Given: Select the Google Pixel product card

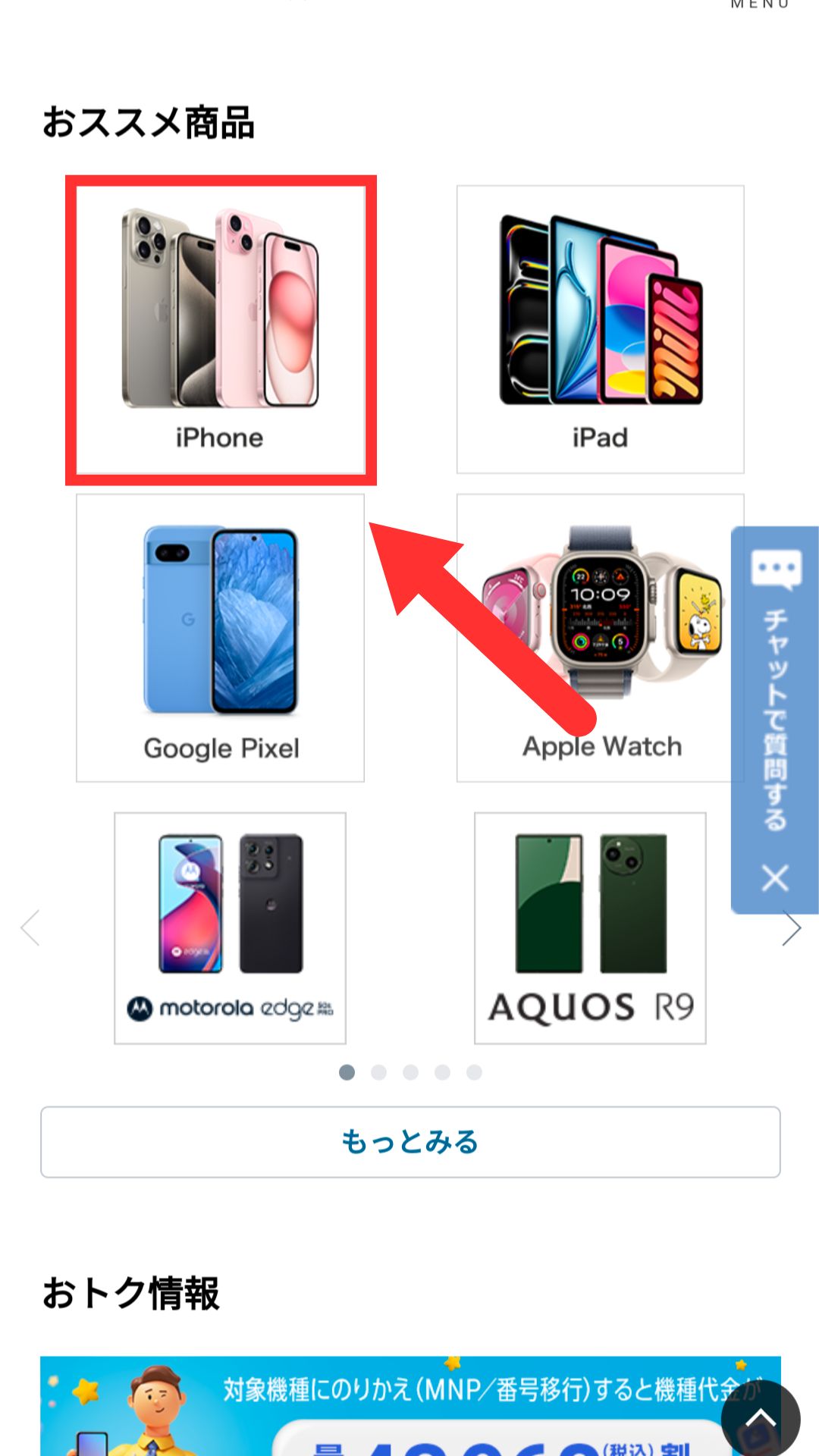Looking at the screenshot, I should [x=221, y=638].
